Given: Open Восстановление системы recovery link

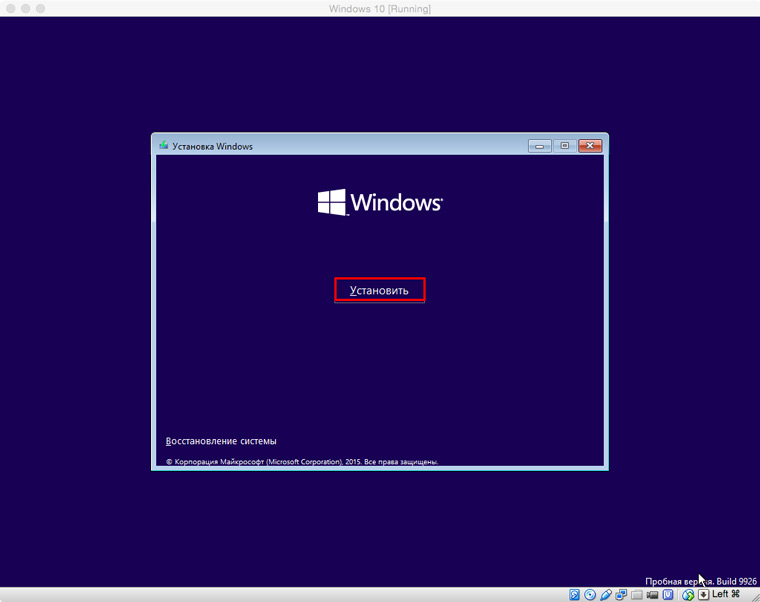Looking at the screenshot, I should [221, 441].
